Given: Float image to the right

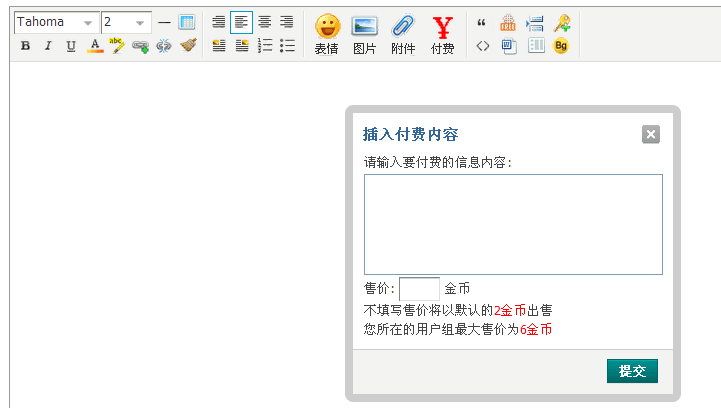Looking at the screenshot, I should coord(242,46).
